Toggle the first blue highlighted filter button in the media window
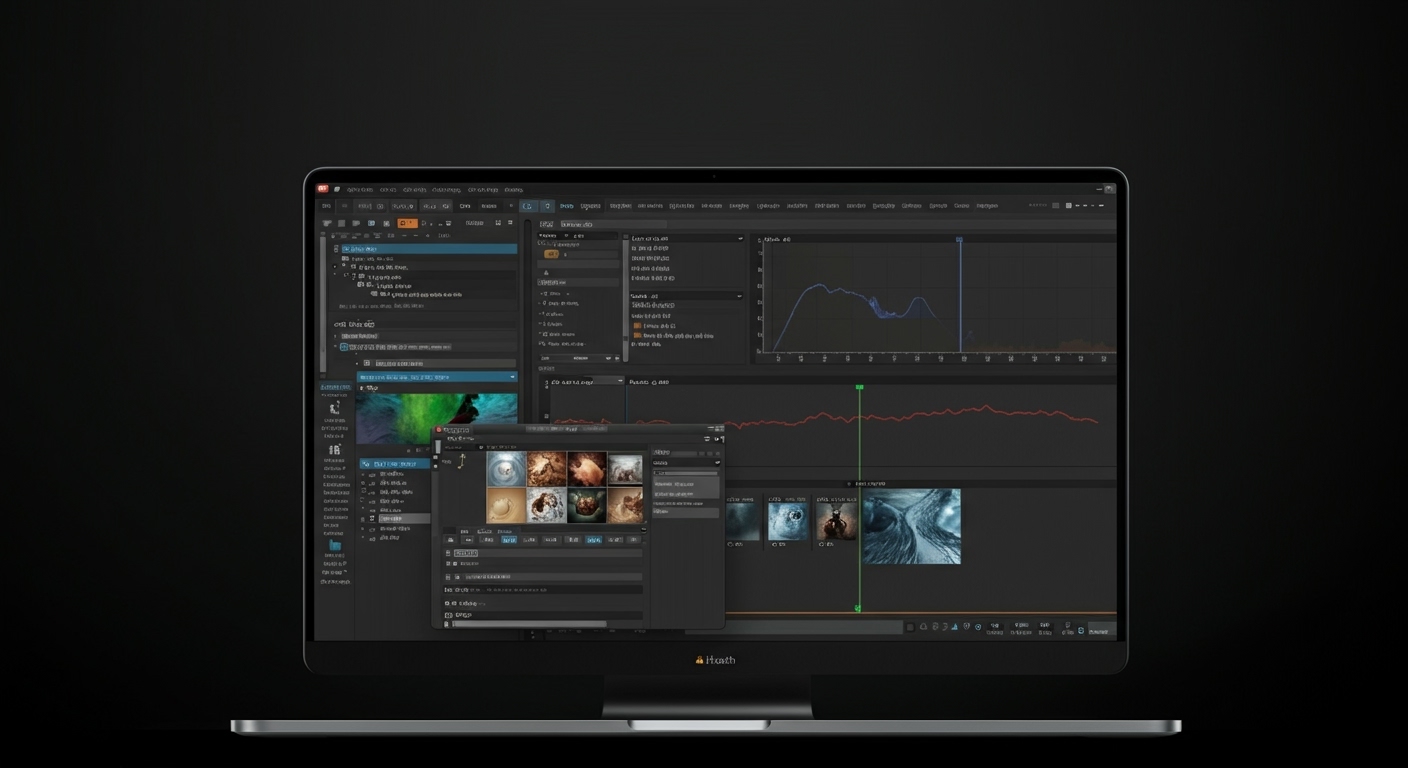Viewport: 1408px width, 768px height. coord(509,540)
